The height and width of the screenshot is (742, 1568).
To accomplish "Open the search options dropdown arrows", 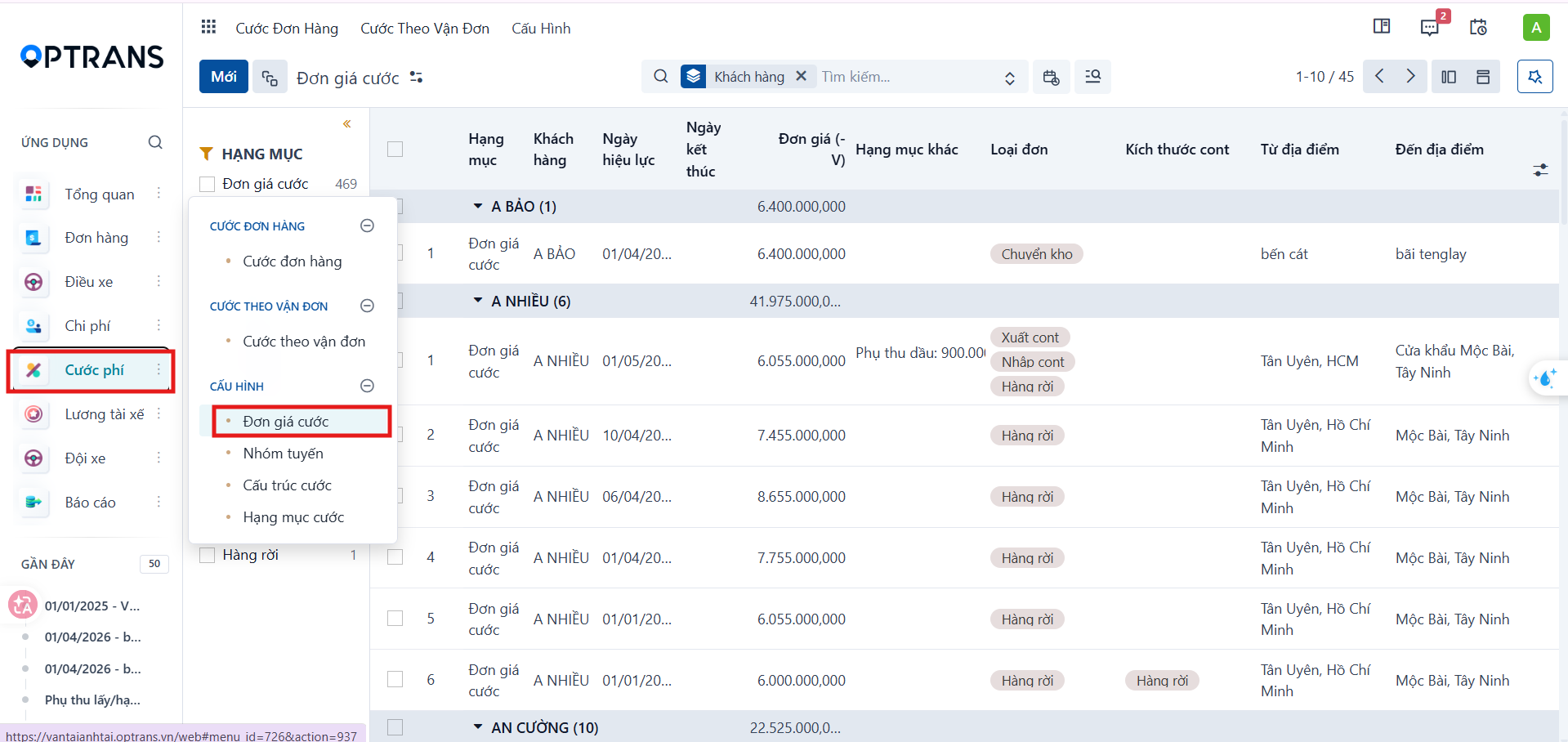I will point(1010,78).
